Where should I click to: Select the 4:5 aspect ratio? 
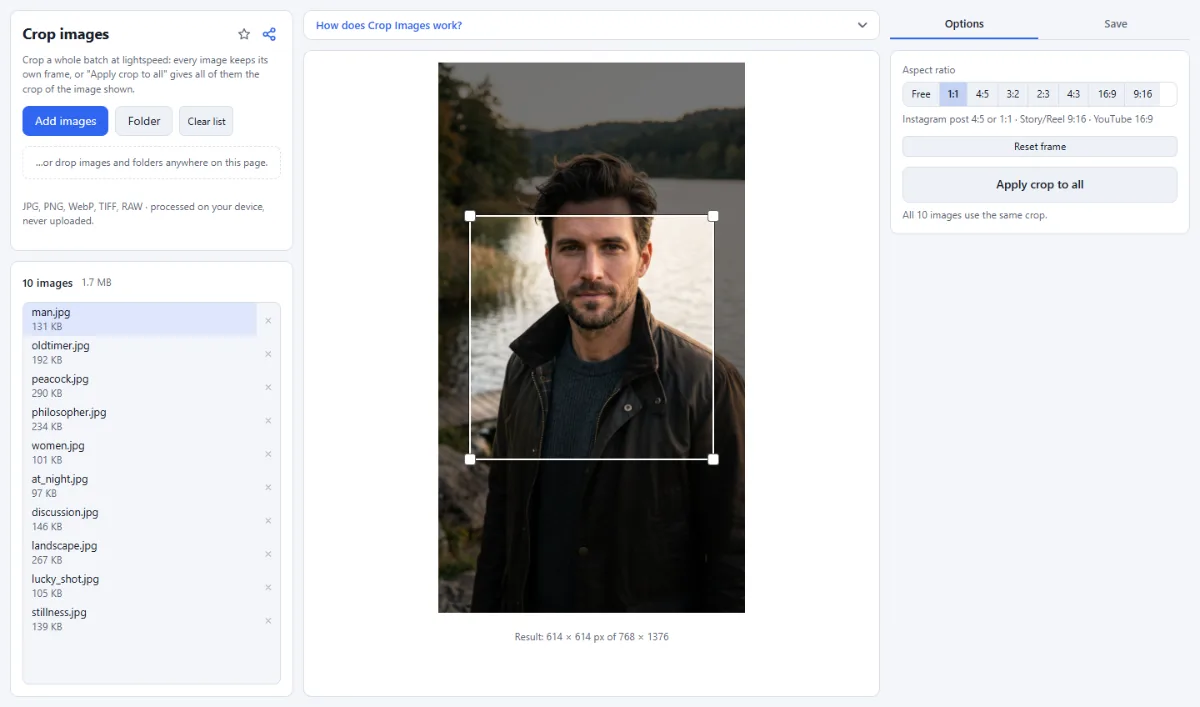[982, 94]
